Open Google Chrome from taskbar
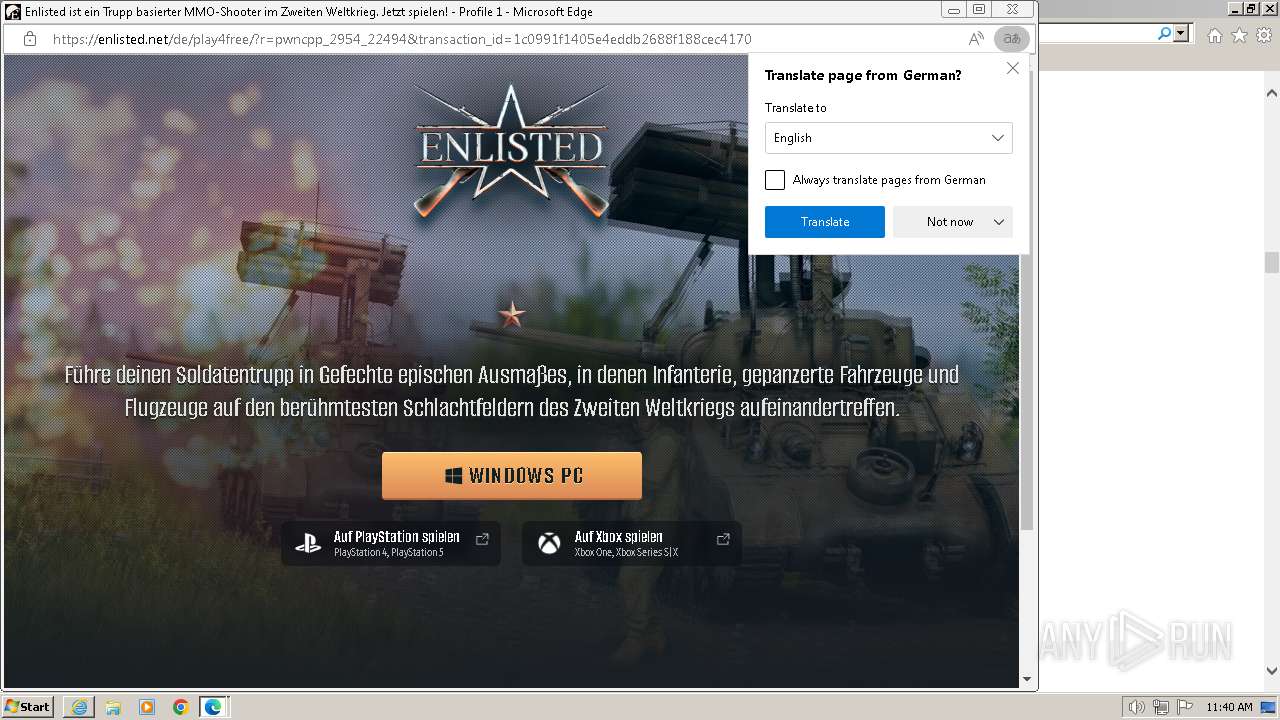 (x=181, y=707)
